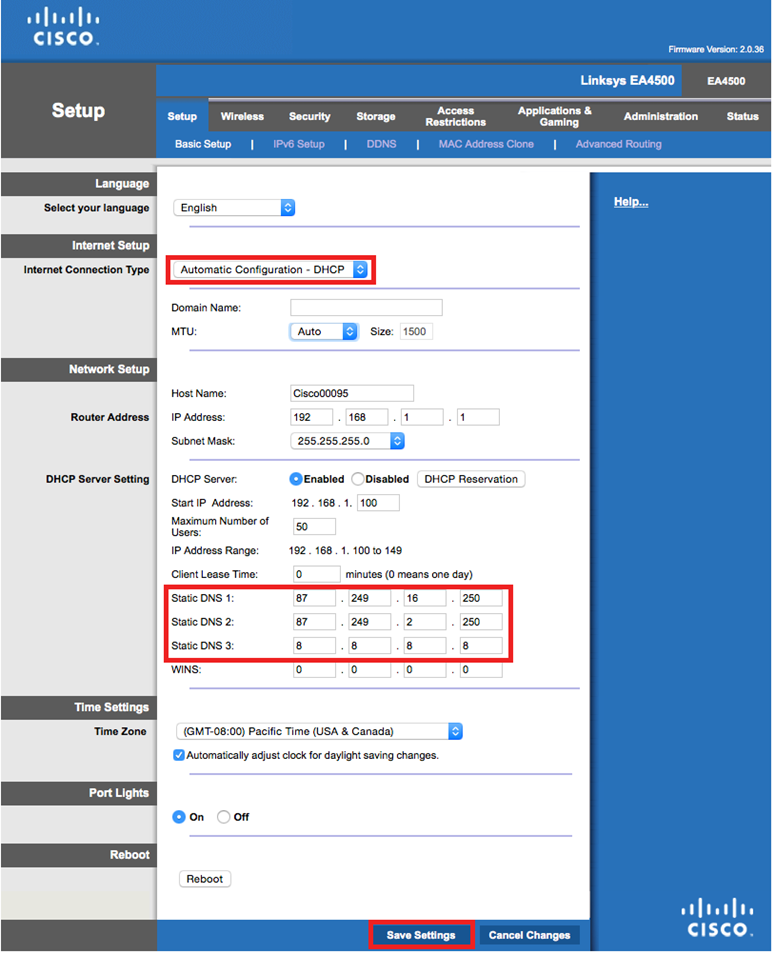Select the Basic Setup sub-tab
The width and height of the screenshot is (775, 954).
click(x=203, y=144)
